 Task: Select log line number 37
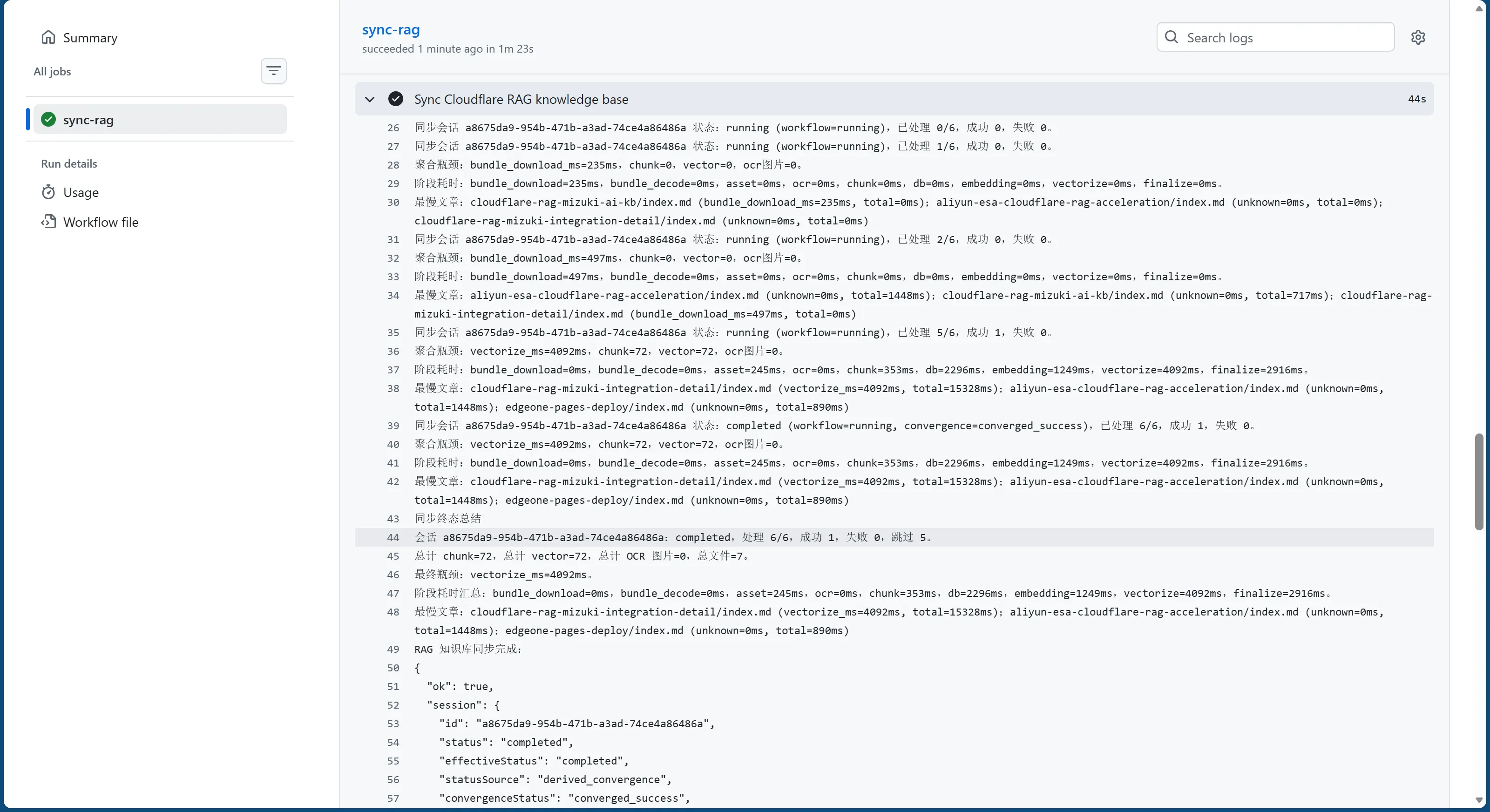393,370
